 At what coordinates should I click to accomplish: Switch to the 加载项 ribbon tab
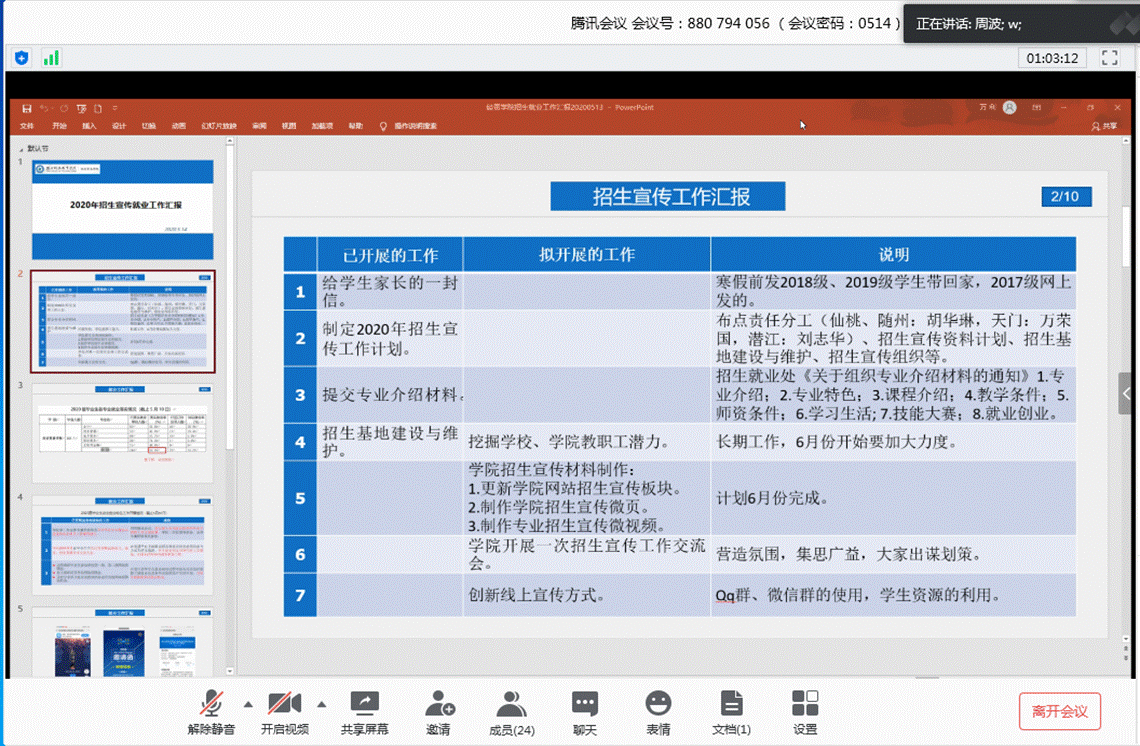322,126
